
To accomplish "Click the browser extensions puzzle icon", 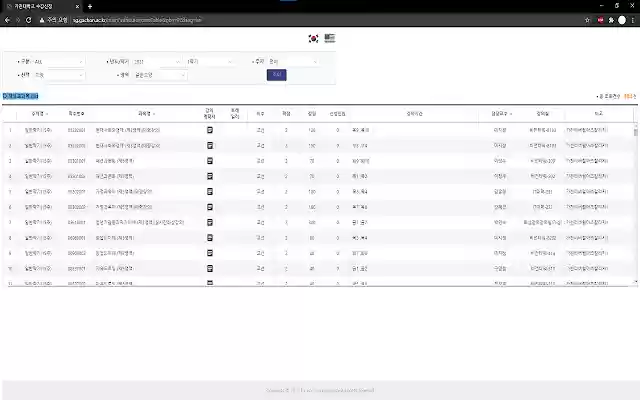I will 609,19.
